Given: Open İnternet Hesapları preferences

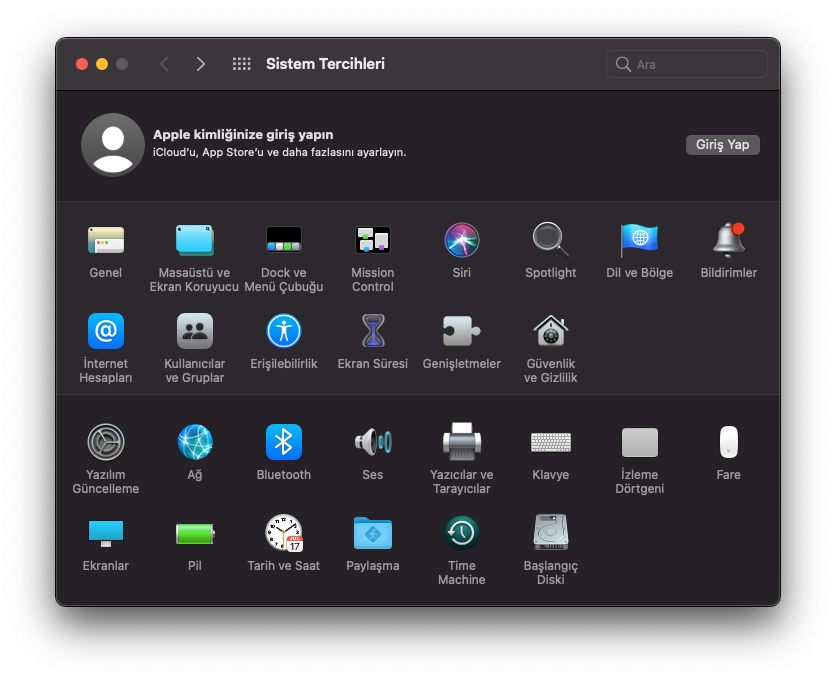Looking at the screenshot, I should [106, 331].
